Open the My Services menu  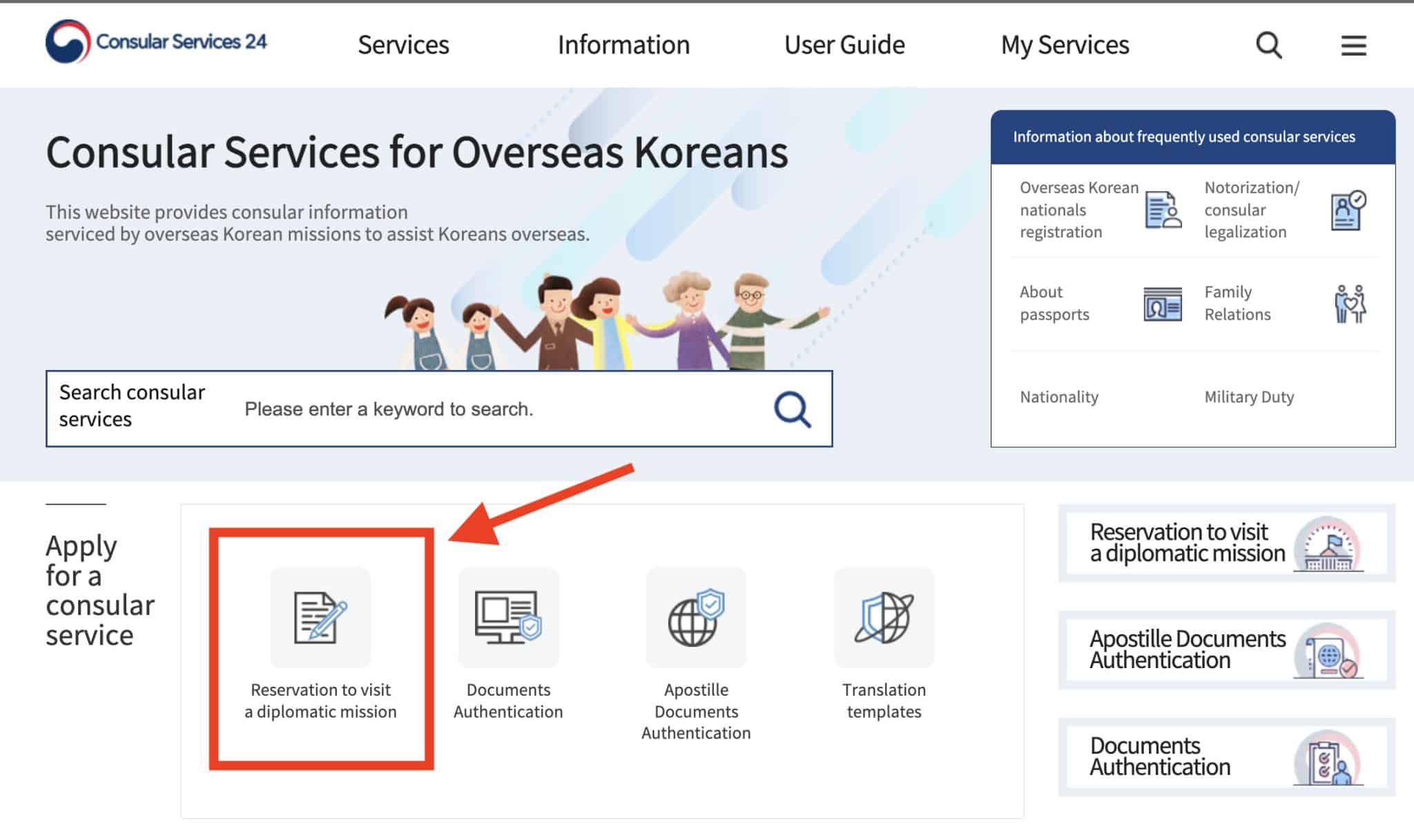1065,44
